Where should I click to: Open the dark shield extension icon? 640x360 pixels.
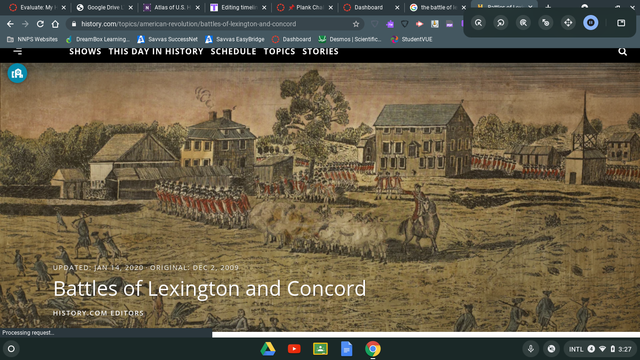point(404,24)
